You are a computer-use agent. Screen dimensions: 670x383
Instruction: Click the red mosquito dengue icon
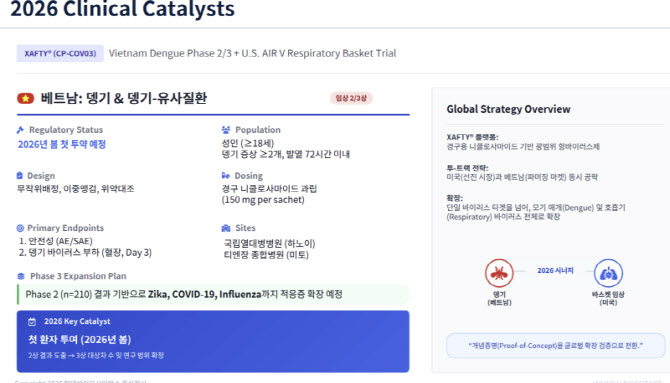499,273
